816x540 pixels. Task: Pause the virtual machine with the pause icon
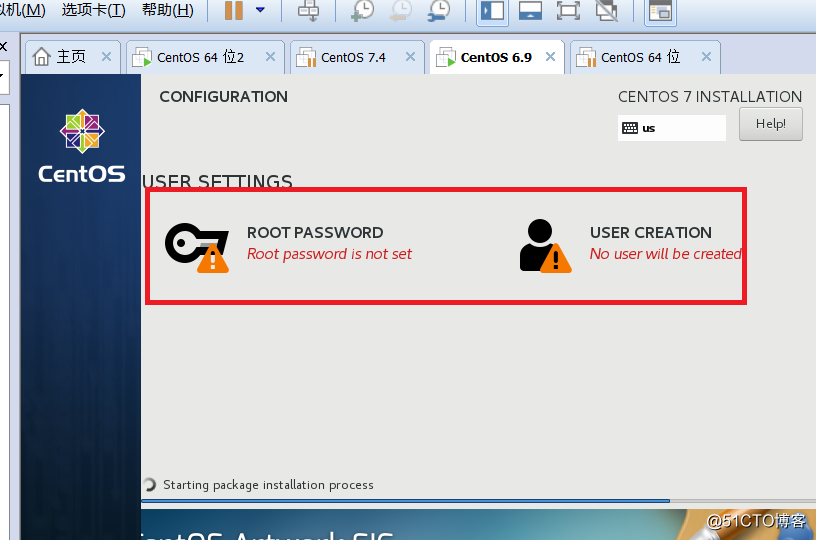coord(234,10)
